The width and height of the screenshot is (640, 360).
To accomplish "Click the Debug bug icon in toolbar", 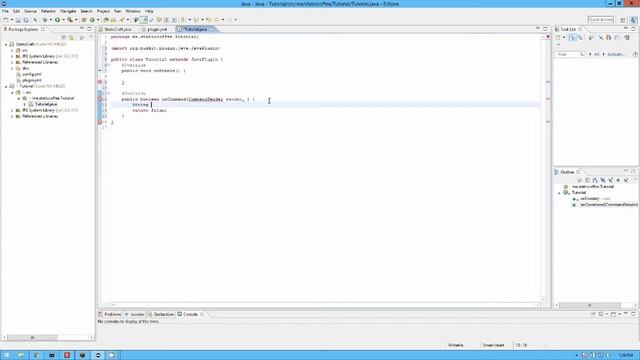I will [x=45, y=20].
